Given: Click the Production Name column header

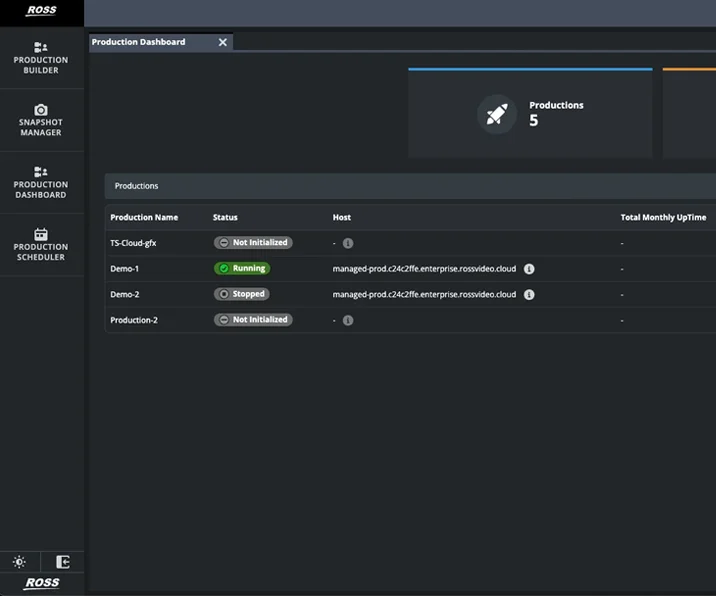Looking at the screenshot, I should pos(144,217).
